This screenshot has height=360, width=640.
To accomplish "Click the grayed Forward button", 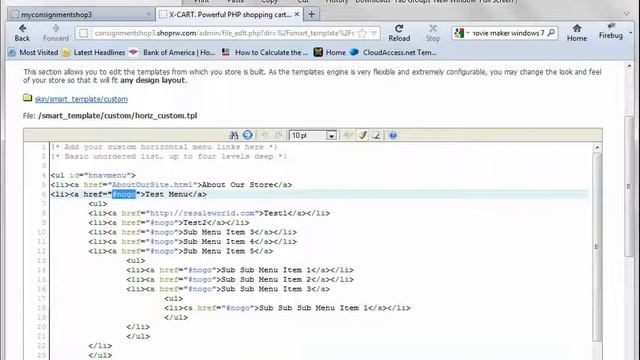I will 56,33.
